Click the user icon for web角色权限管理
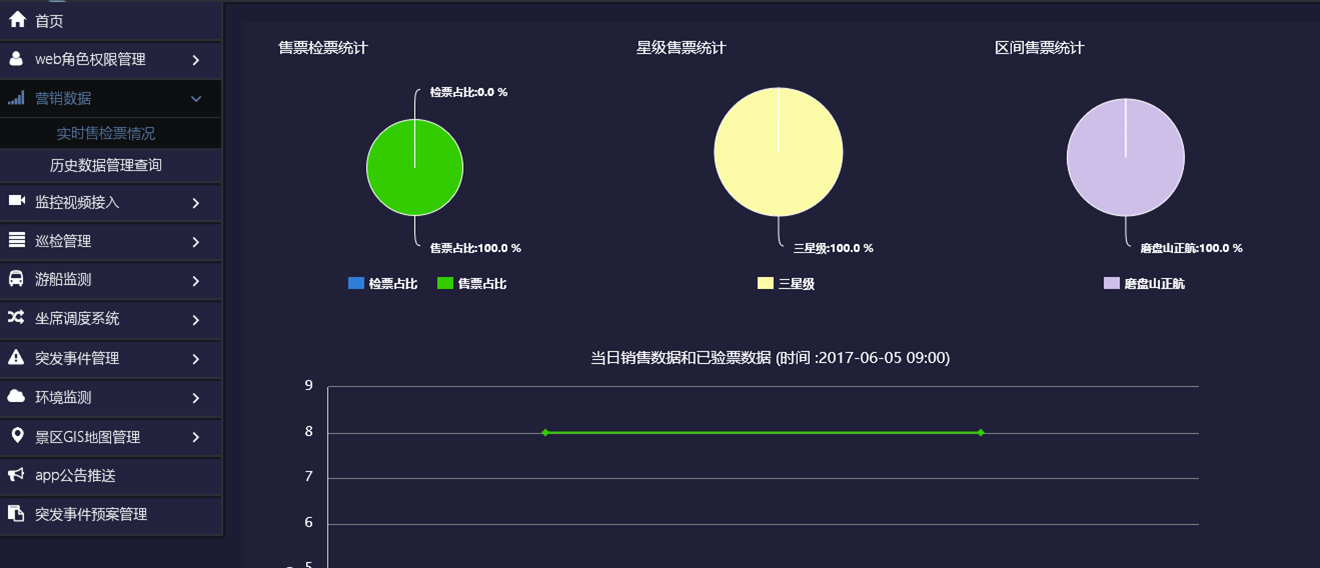Image resolution: width=1320 pixels, height=568 pixels. coord(16,59)
